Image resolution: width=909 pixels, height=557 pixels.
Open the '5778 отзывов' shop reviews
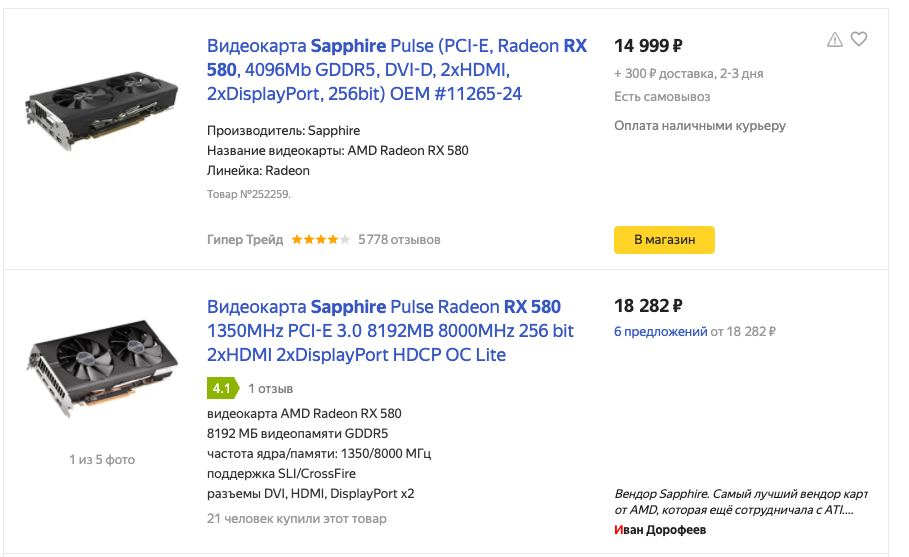[399, 239]
